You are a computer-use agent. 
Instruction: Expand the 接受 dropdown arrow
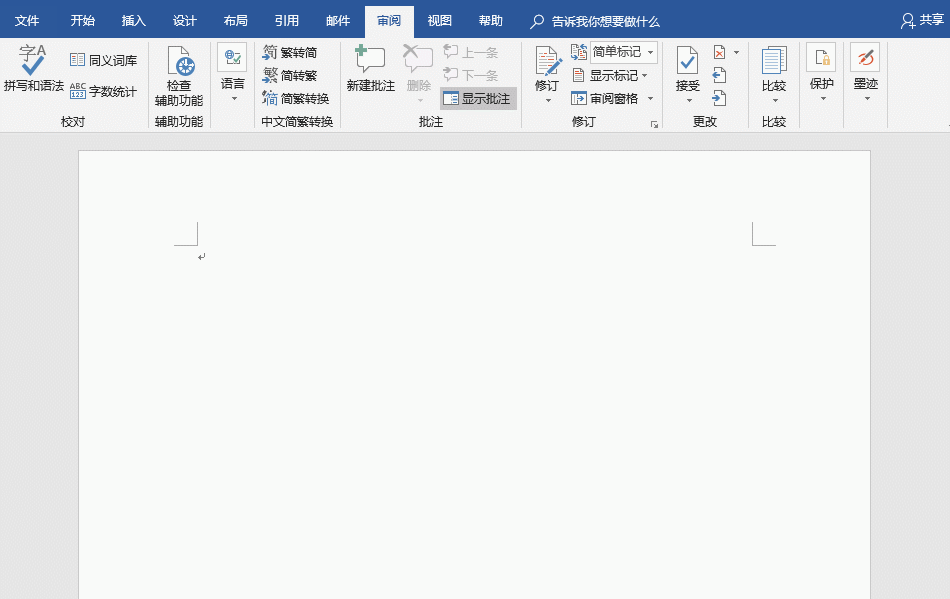[x=689, y=101]
